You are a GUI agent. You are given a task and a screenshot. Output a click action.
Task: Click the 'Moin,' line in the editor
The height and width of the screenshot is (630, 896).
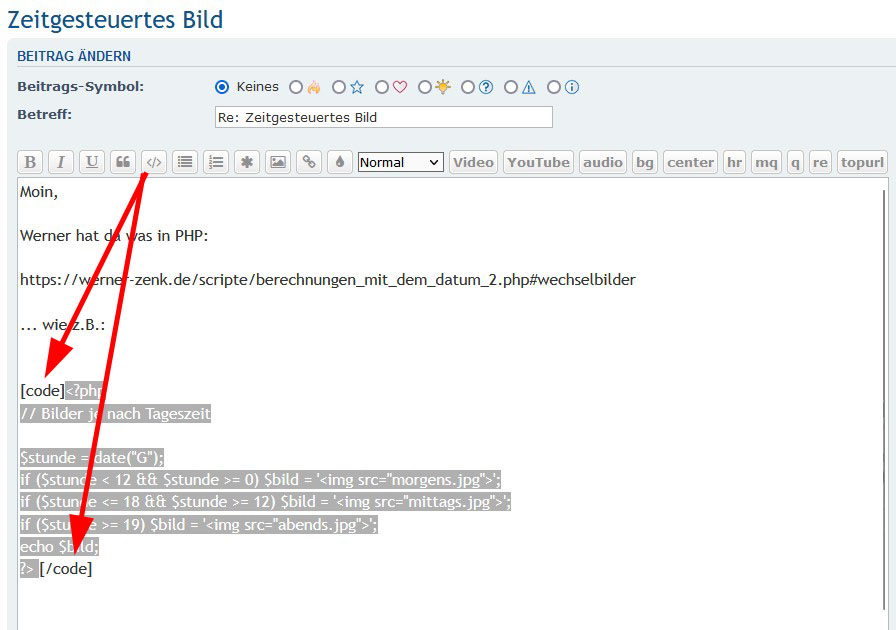pos(39,192)
